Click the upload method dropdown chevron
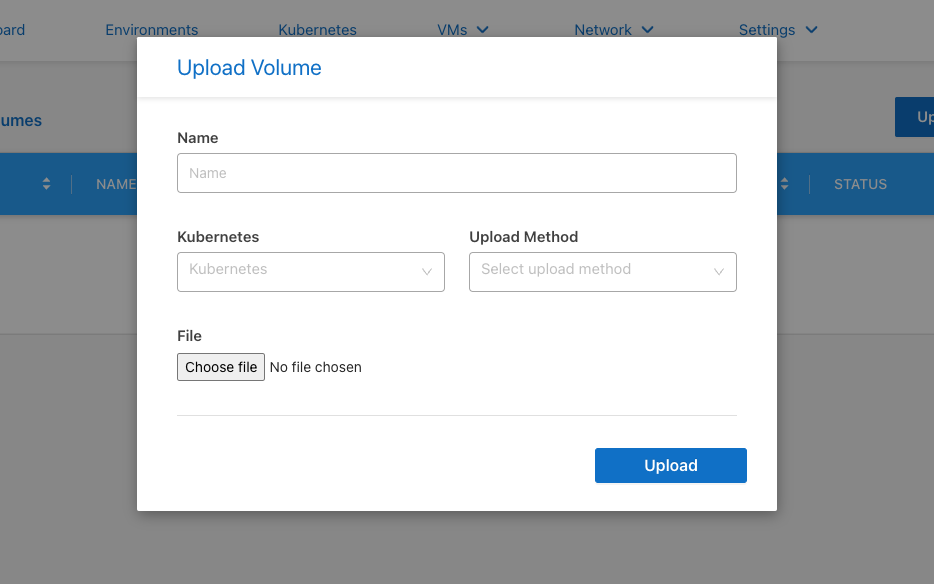This screenshot has height=584, width=934. (x=719, y=272)
